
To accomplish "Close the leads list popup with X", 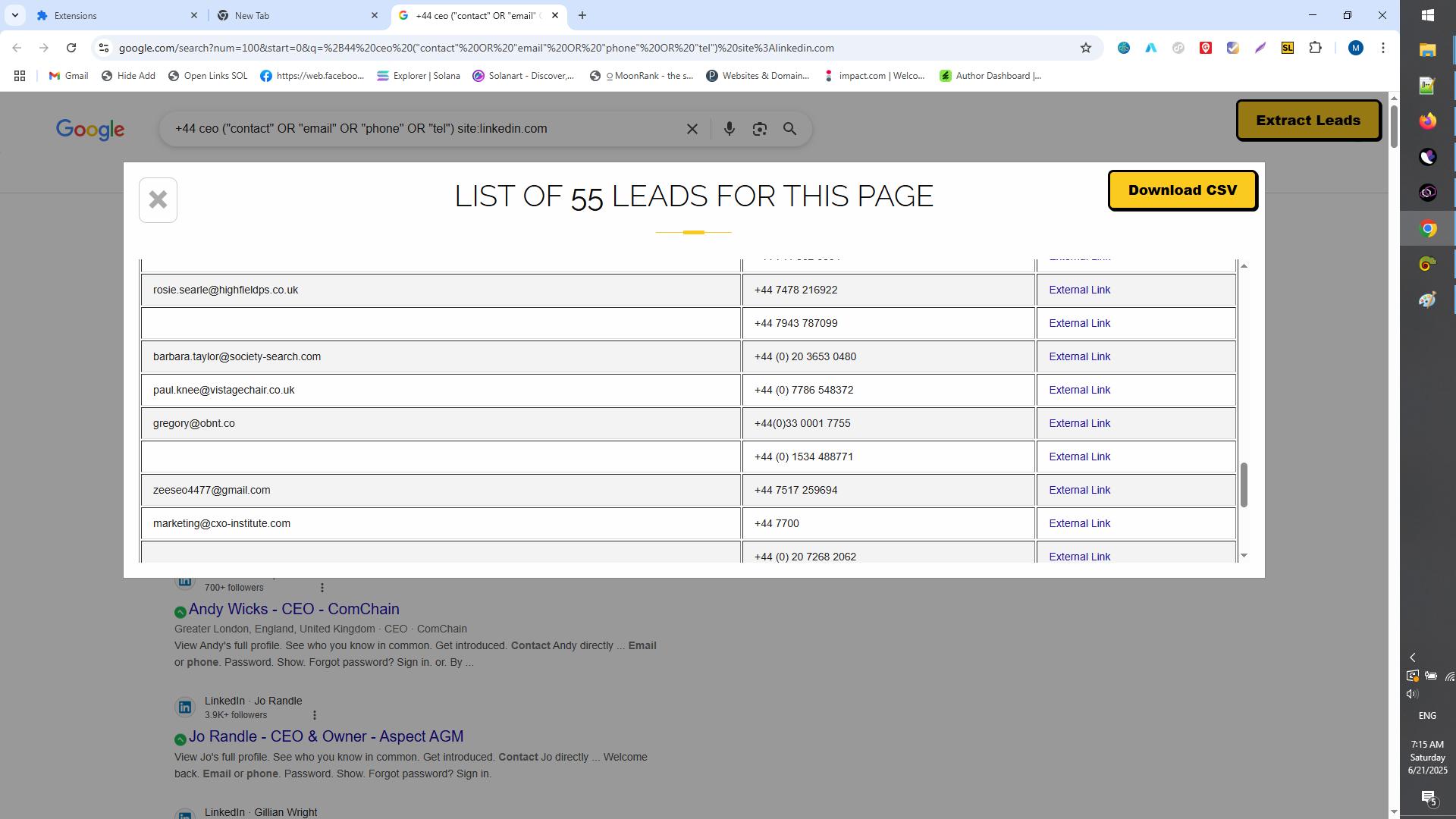I will pyautogui.click(x=158, y=200).
